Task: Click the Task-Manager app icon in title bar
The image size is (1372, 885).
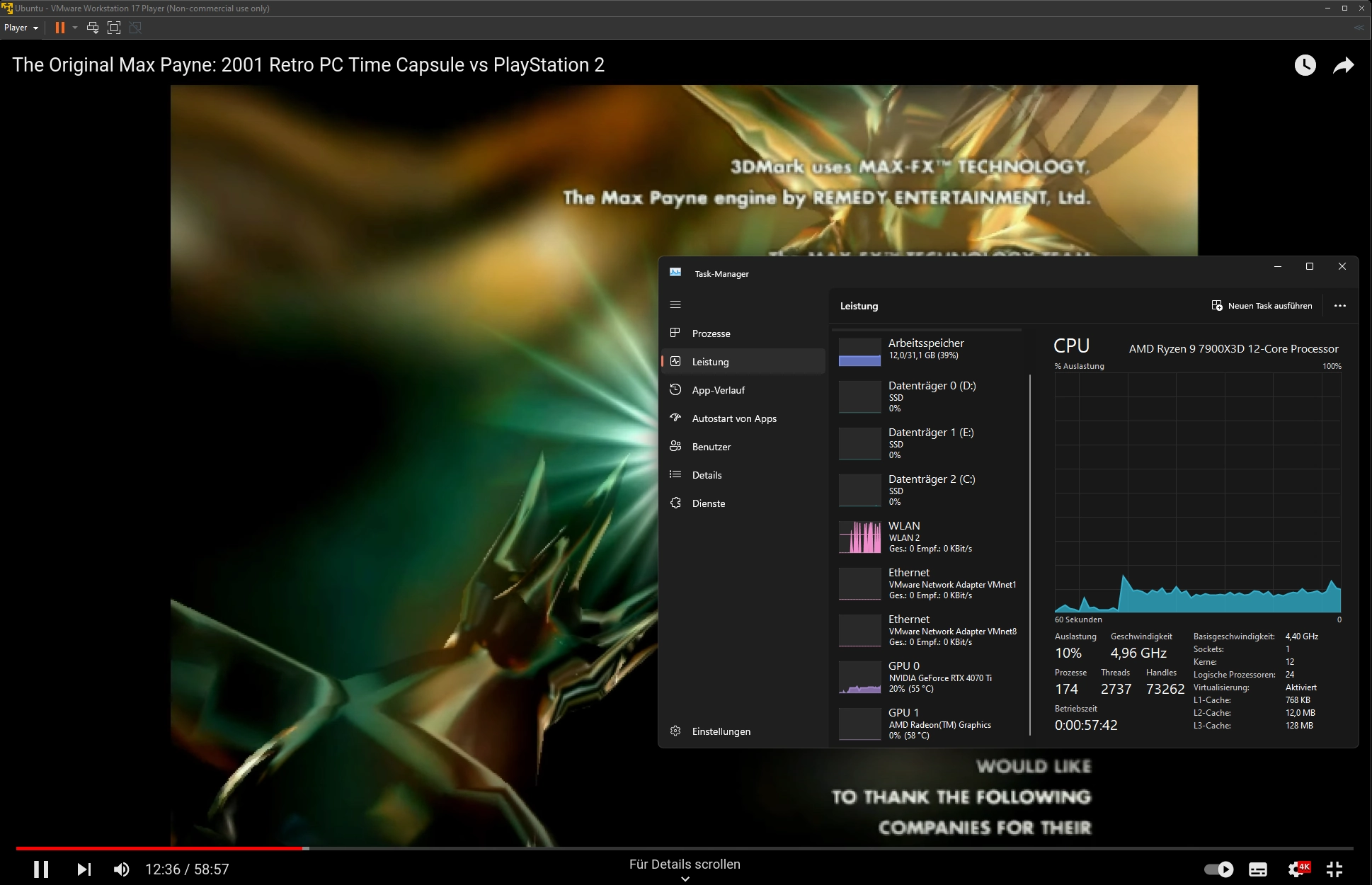Action: pos(675,273)
